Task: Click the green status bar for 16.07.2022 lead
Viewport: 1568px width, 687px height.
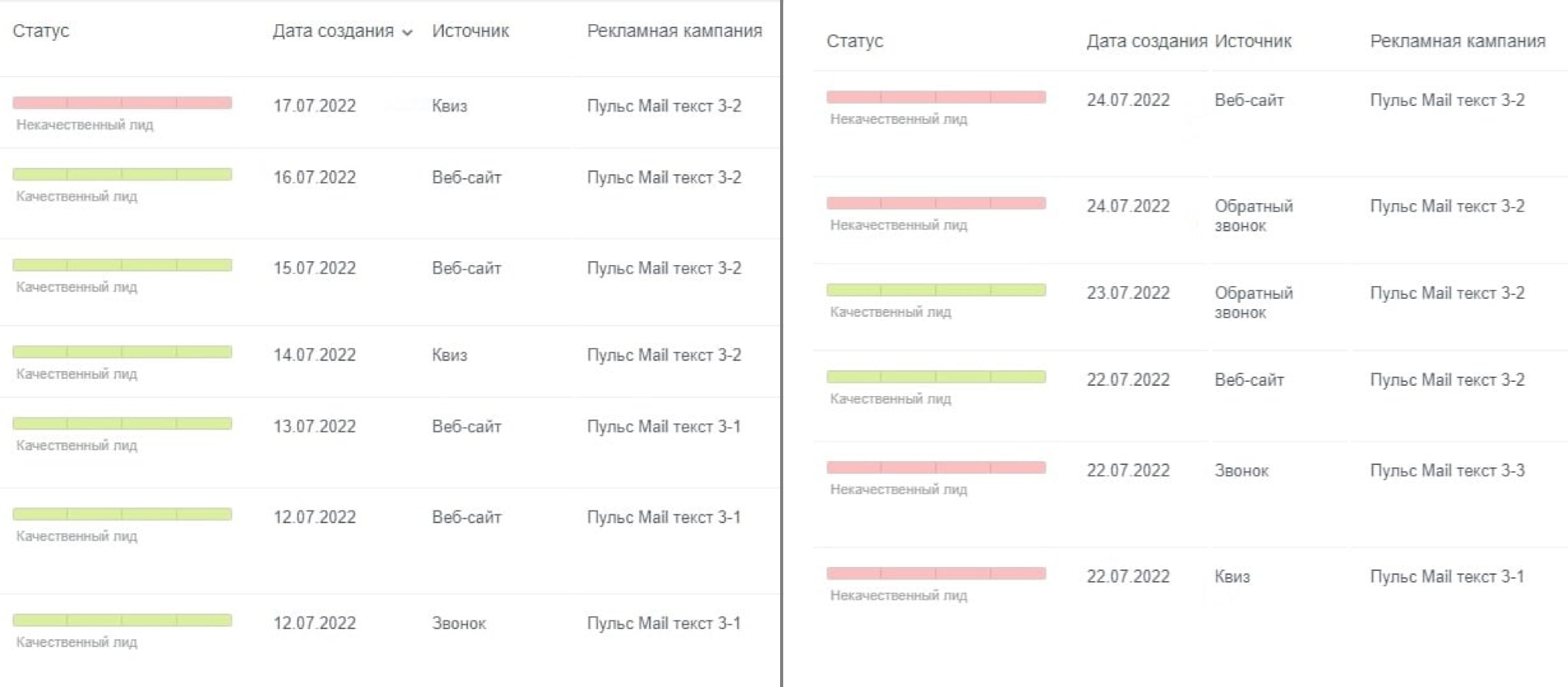Action: tap(122, 174)
